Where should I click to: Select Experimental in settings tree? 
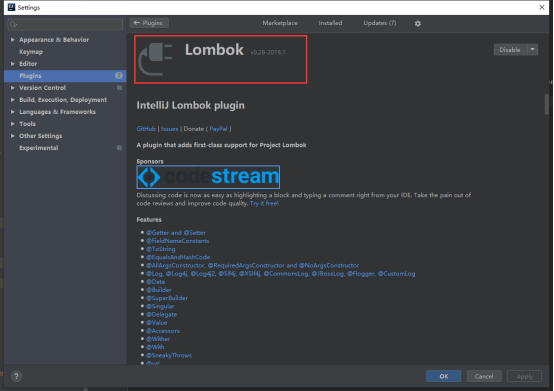[x=39, y=148]
